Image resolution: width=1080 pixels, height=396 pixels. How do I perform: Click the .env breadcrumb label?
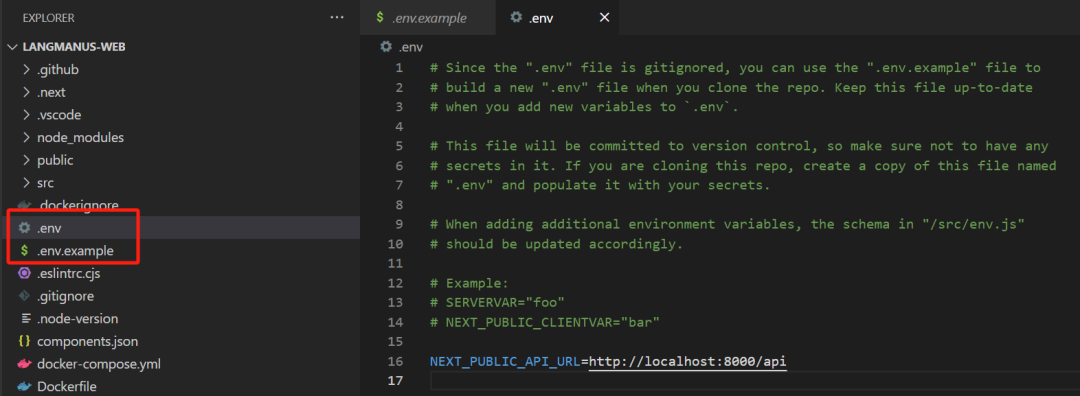[x=411, y=47]
